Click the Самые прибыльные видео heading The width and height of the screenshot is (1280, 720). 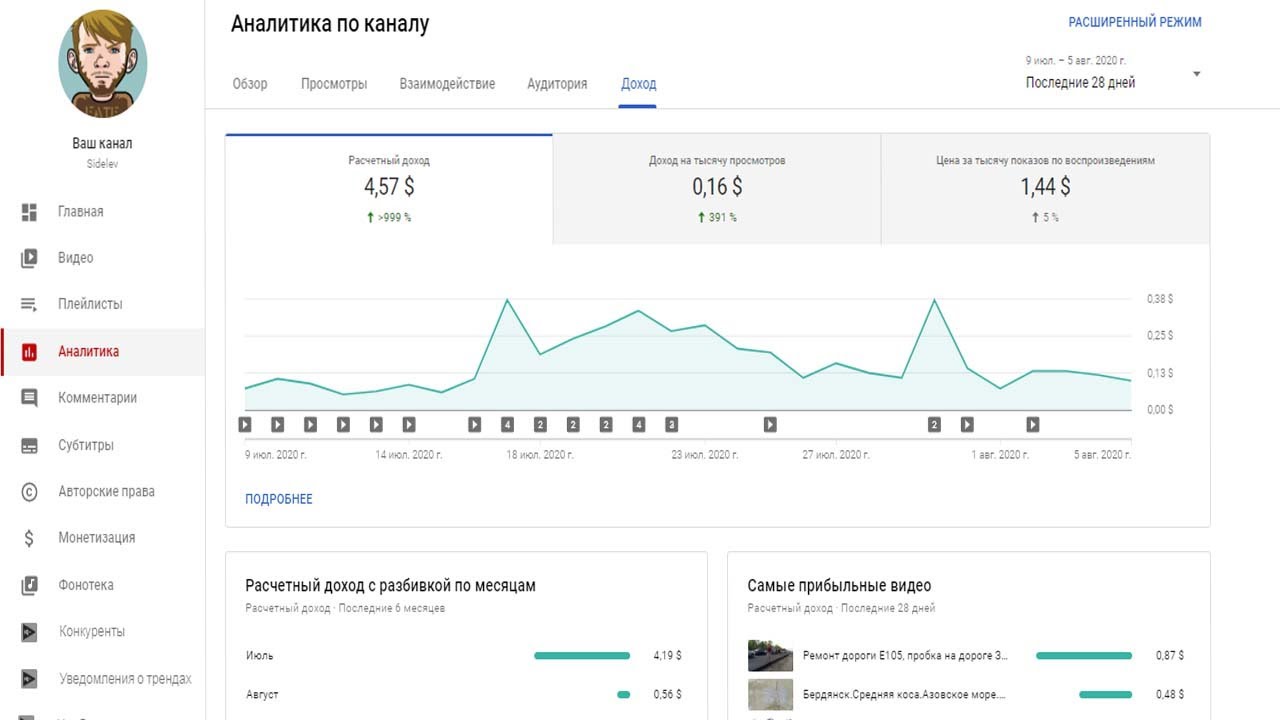coord(839,586)
